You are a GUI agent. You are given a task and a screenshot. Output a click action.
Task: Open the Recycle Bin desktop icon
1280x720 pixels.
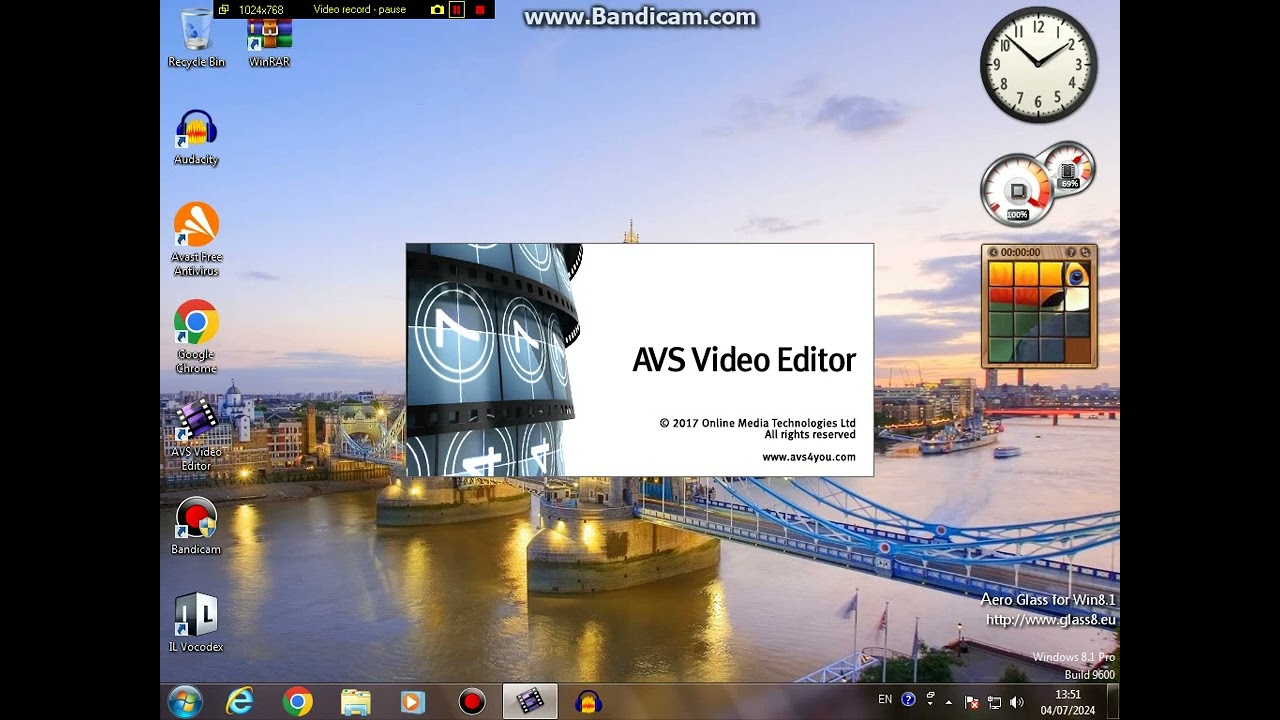tap(196, 37)
